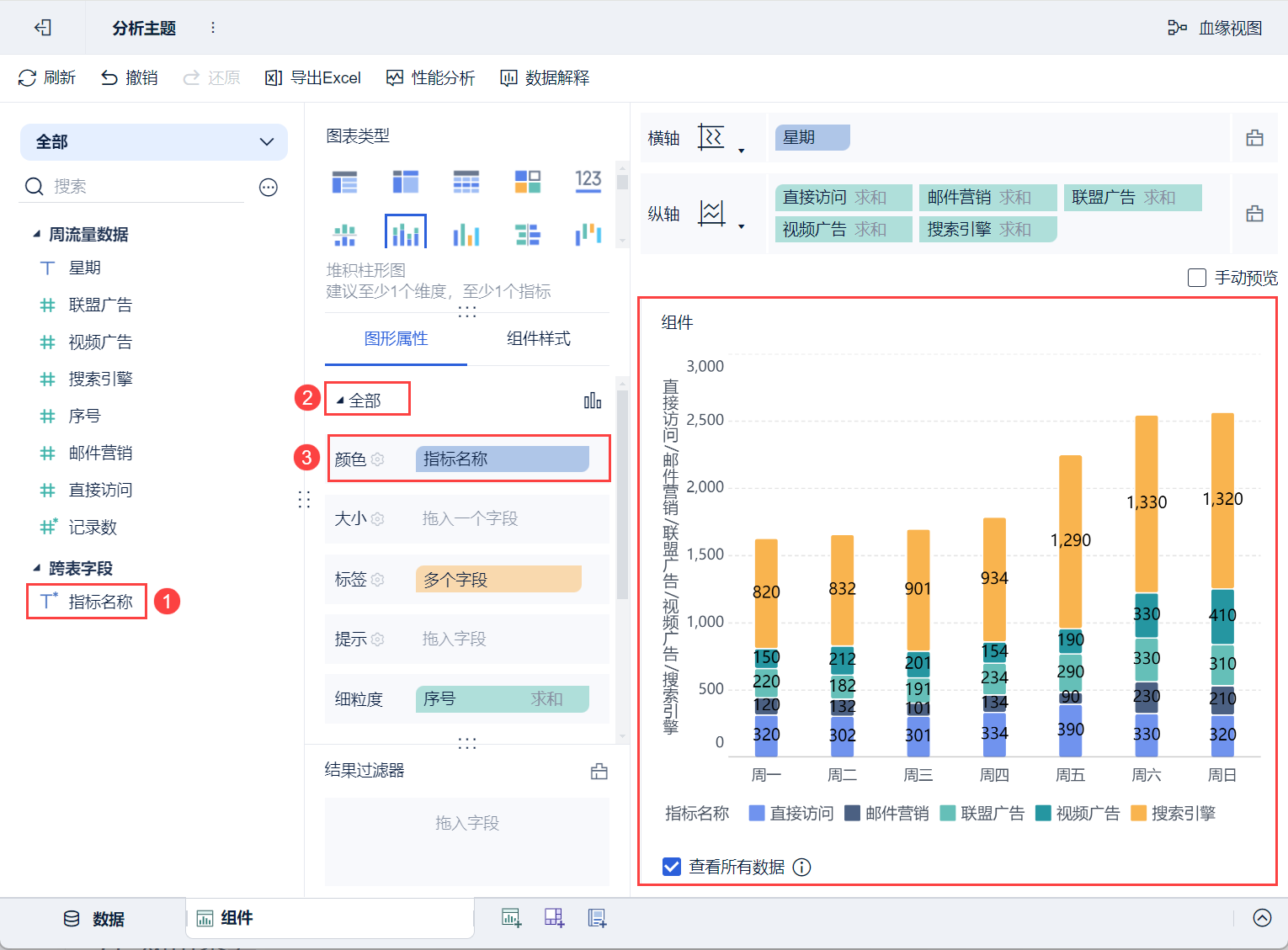Switch to the 图形属性 tab

pyautogui.click(x=396, y=339)
